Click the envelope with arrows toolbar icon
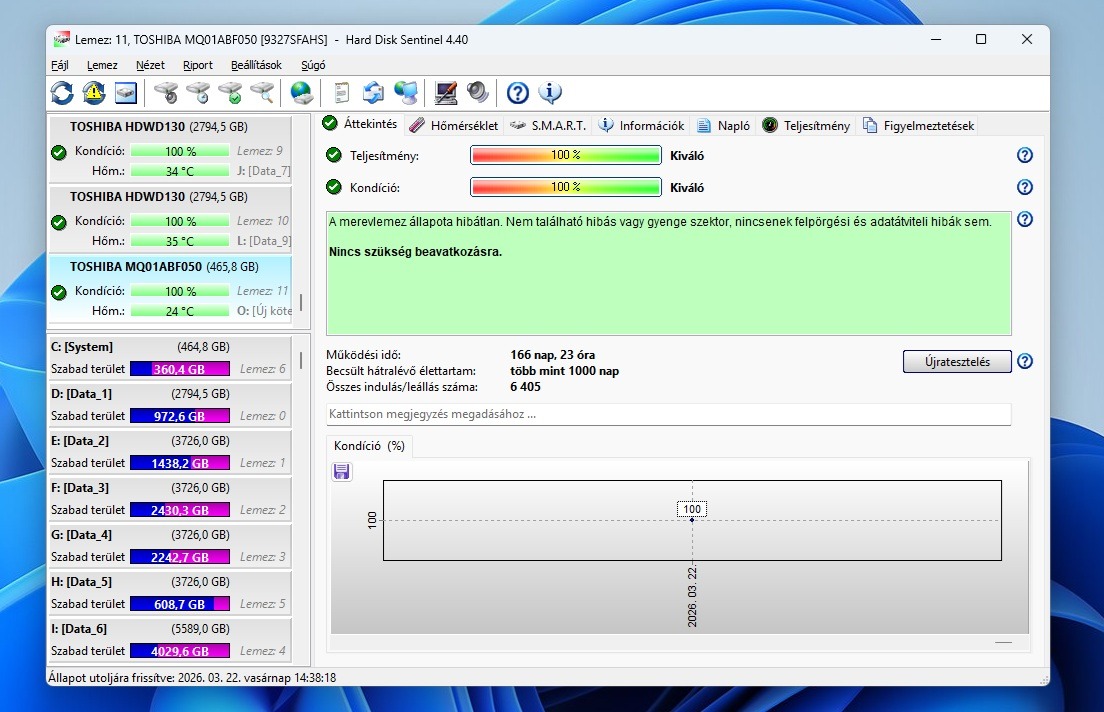 [x=373, y=92]
